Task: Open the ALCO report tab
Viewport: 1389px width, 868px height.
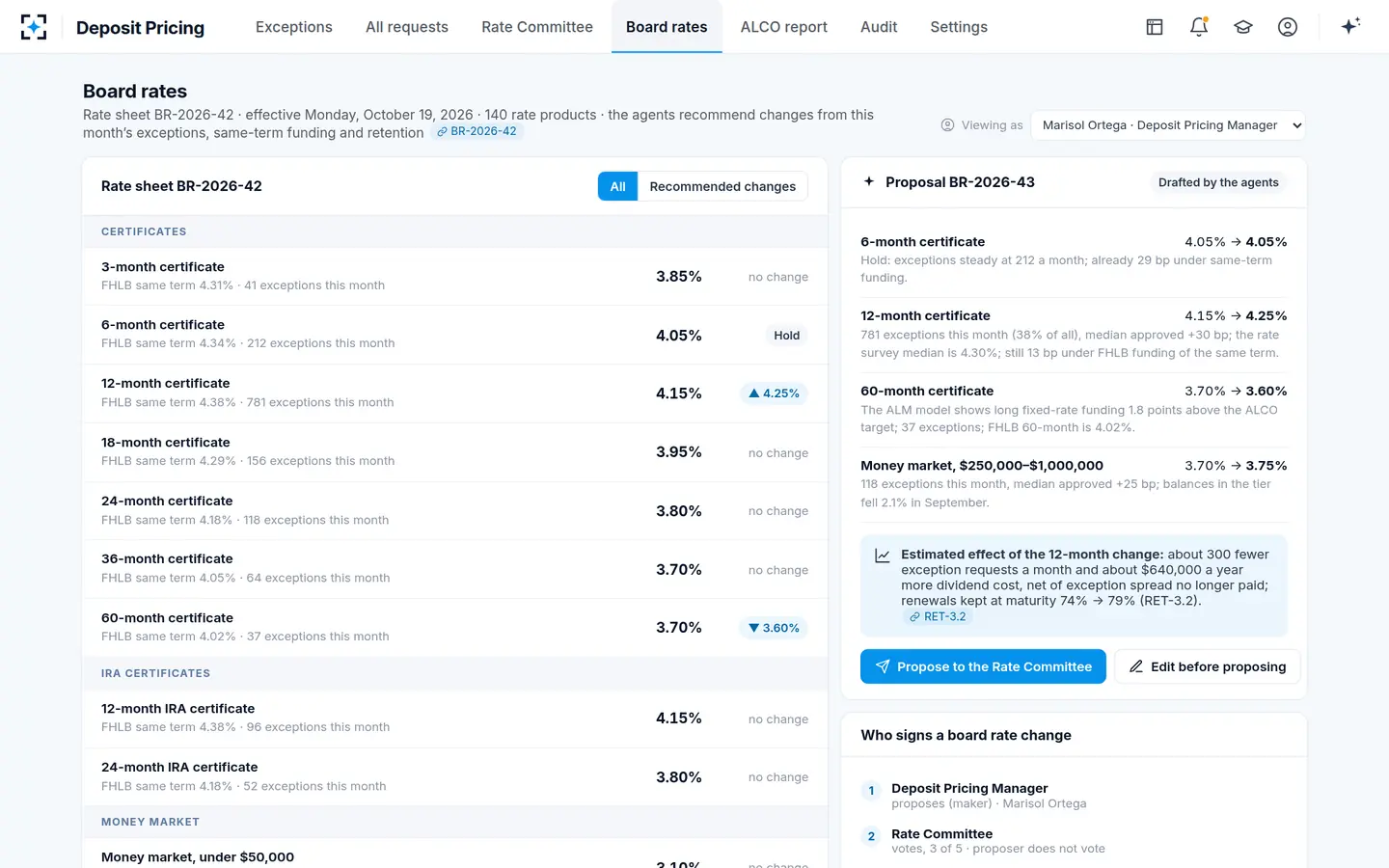Action: tap(784, 27)
